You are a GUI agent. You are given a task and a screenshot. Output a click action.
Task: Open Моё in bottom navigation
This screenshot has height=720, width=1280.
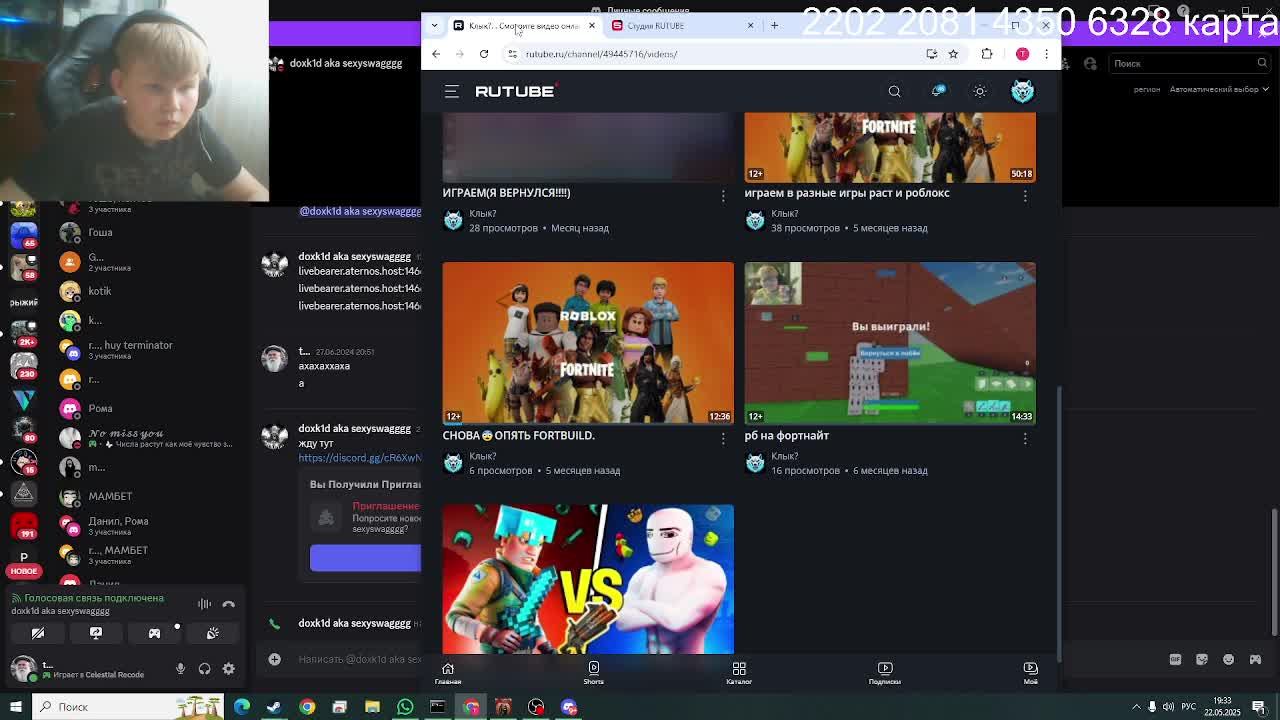[x=1030, y=673]
